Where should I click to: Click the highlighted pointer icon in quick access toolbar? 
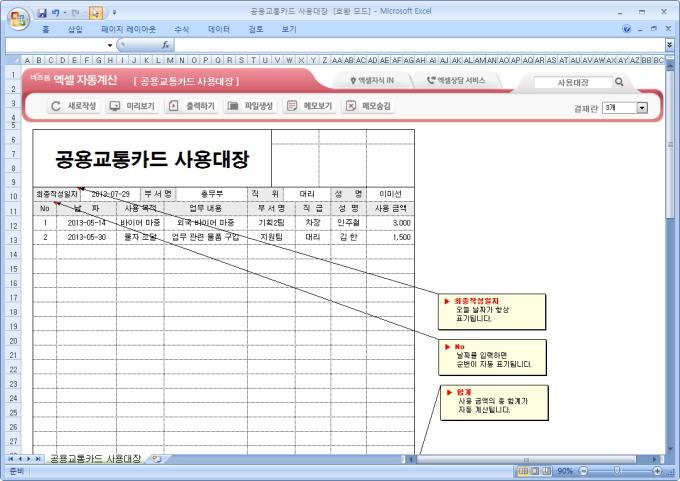tap(96, 13)
